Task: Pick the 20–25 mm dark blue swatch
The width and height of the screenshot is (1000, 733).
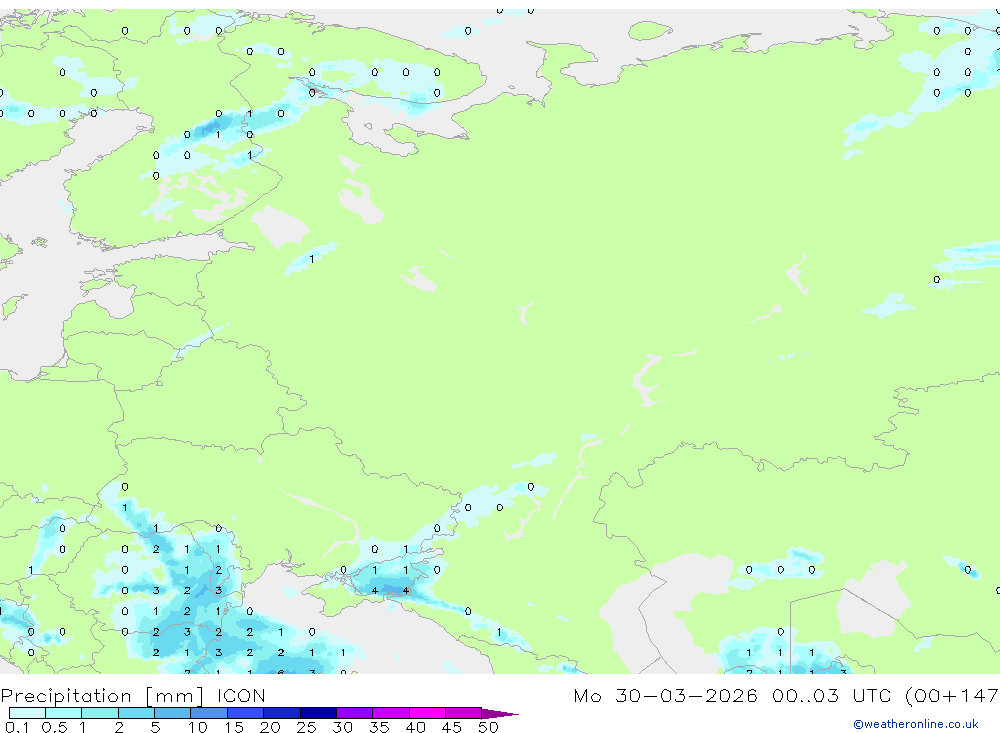Action: coord(282,713)
